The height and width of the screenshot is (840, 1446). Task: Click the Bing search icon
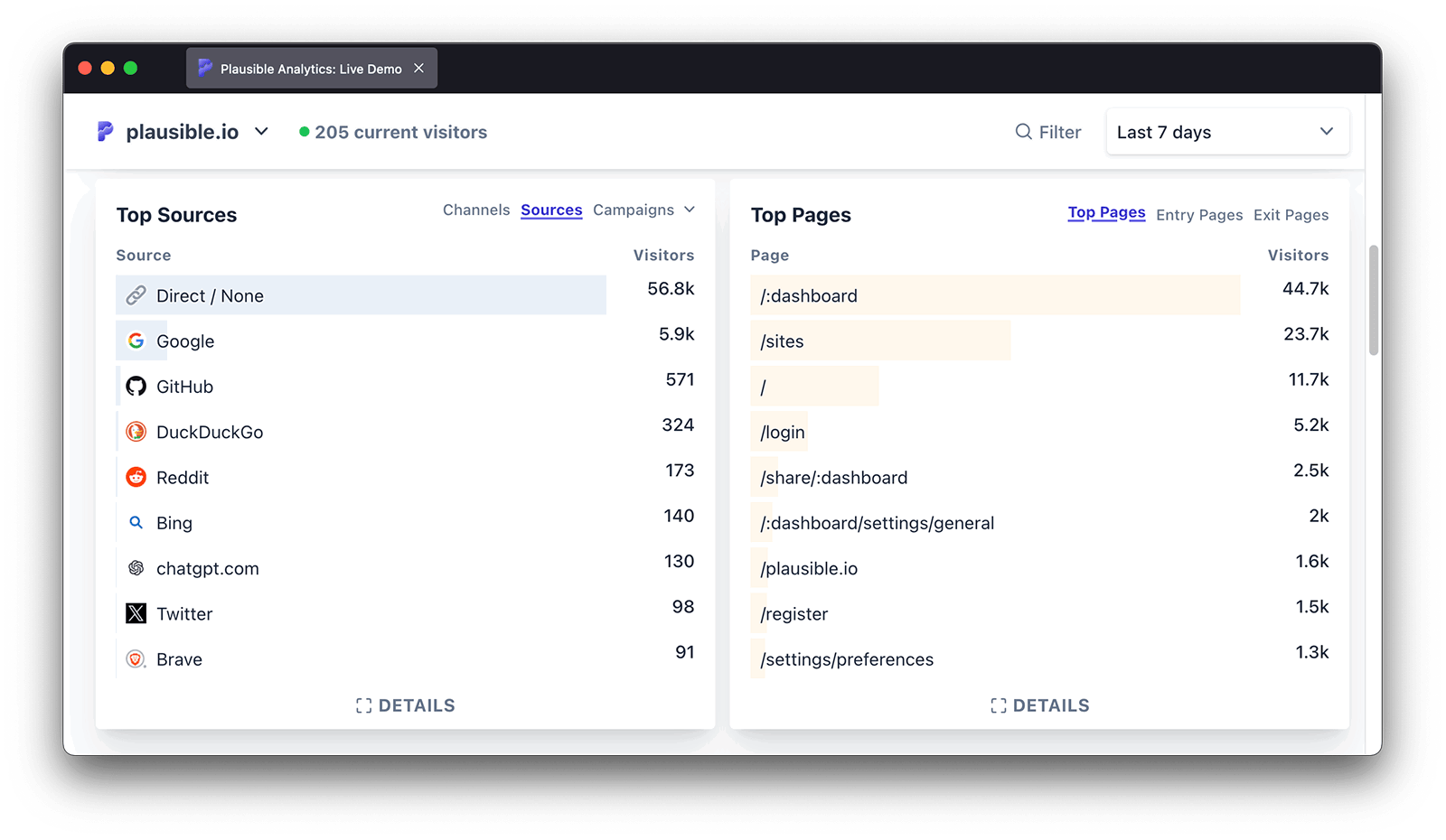coord(136,523)
